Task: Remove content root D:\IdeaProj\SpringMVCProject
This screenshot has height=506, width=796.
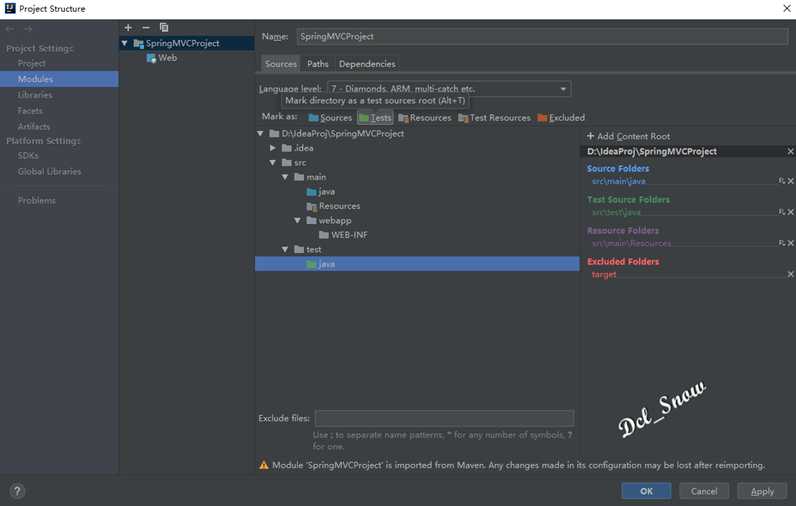Action: [x=790, y=151]
